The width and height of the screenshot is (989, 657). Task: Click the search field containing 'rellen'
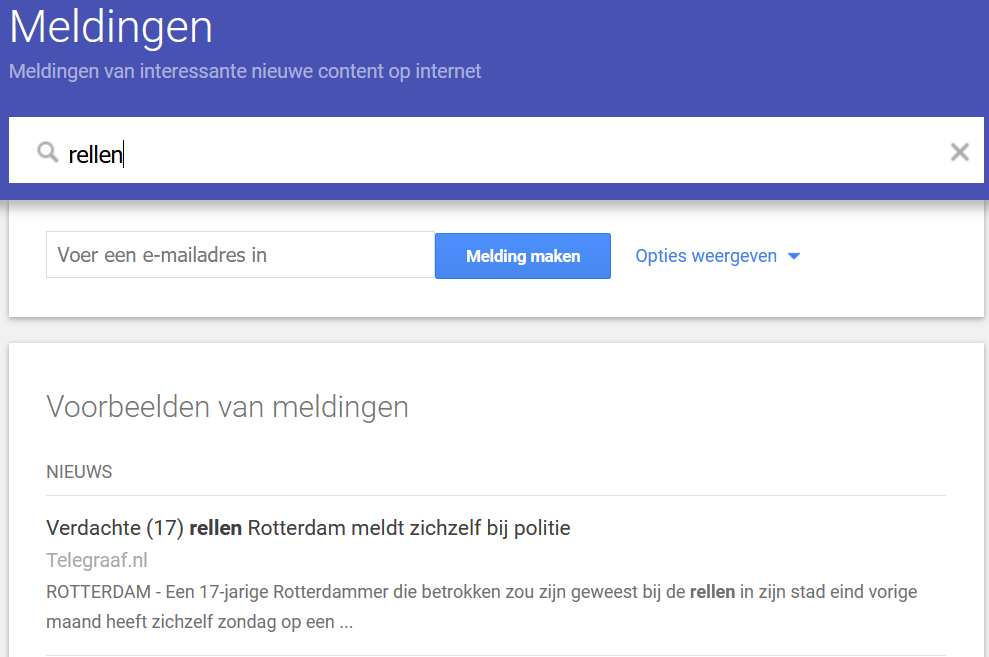pos(496,151)
